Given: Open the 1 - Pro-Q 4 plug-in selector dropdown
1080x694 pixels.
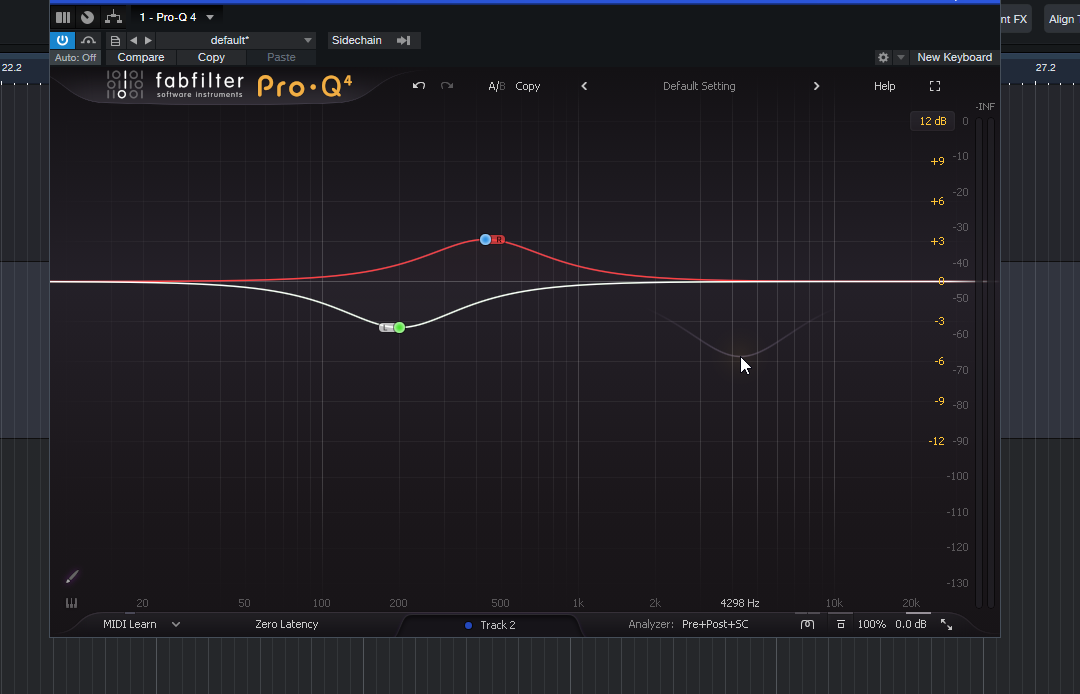Looking at the screenshot, I should coord(176,17).
